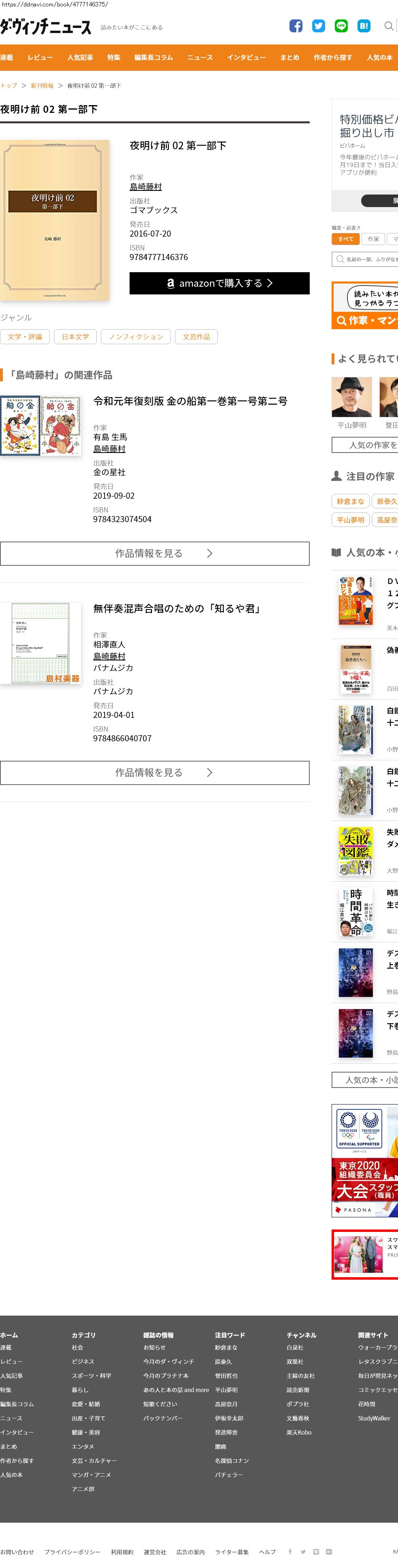Image resolution: width=398 pixels, height=1568 pixels.
Task: View details for 金の船 via 作品情報を見る
Action: coord(155,553)
